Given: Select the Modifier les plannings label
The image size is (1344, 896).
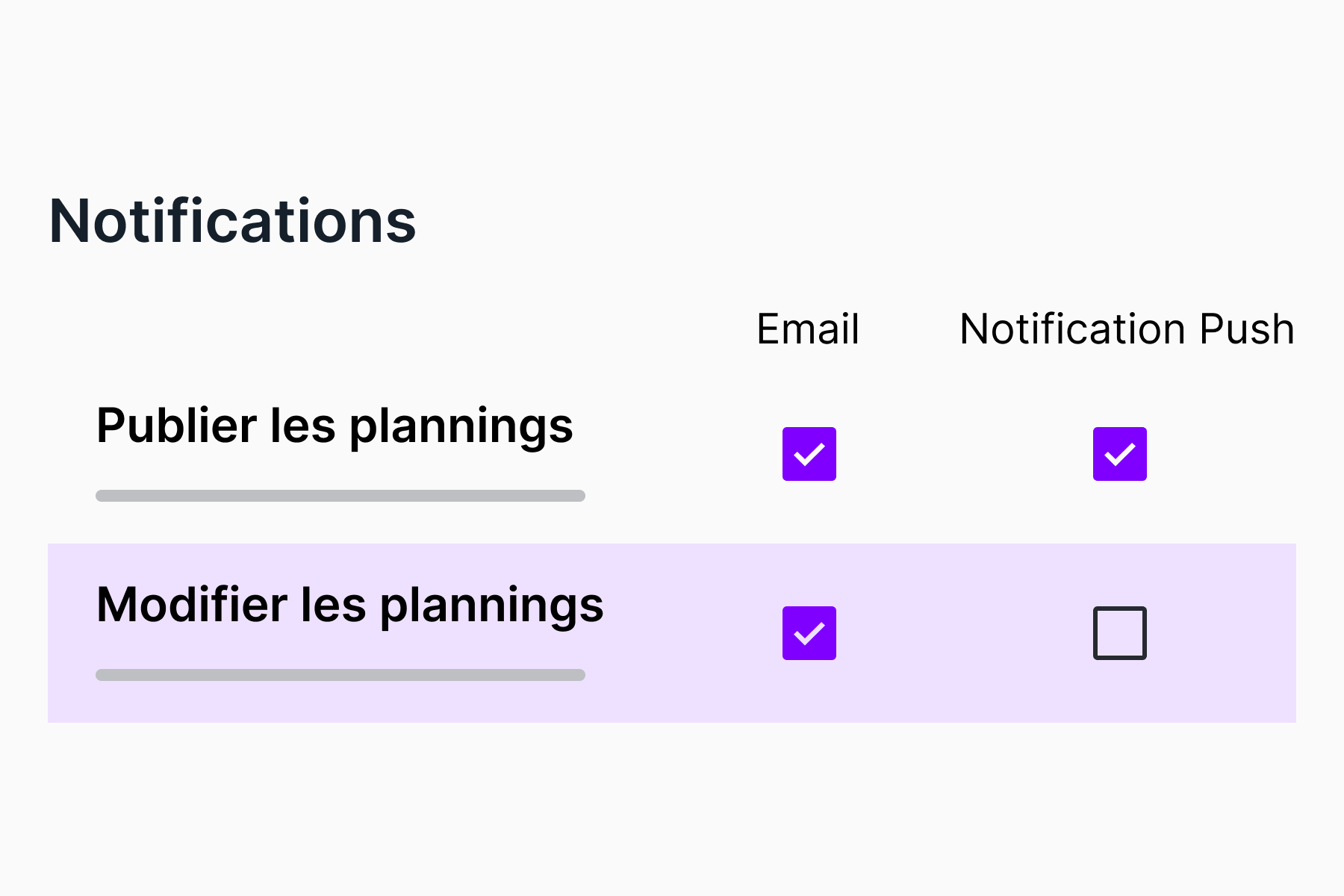Looking at the screenshot, I should 349,605.
